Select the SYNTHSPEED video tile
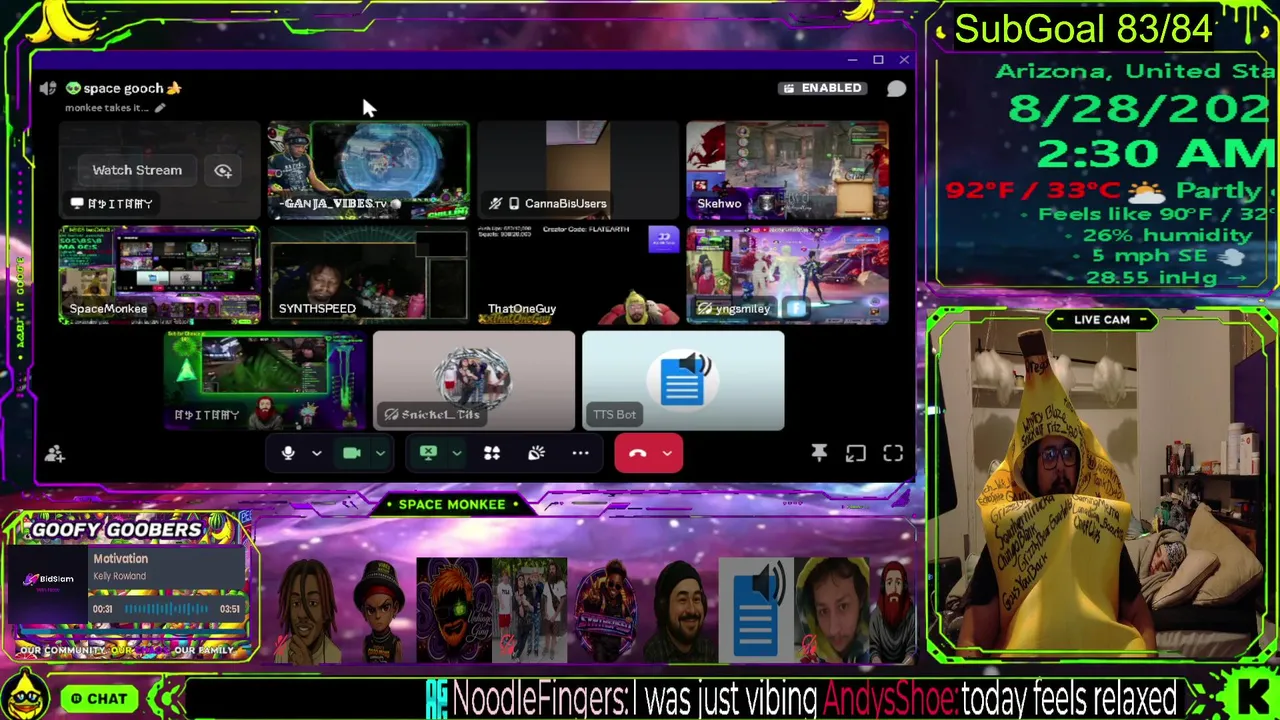The image size is (1280, 720). (x=368, y=275)
